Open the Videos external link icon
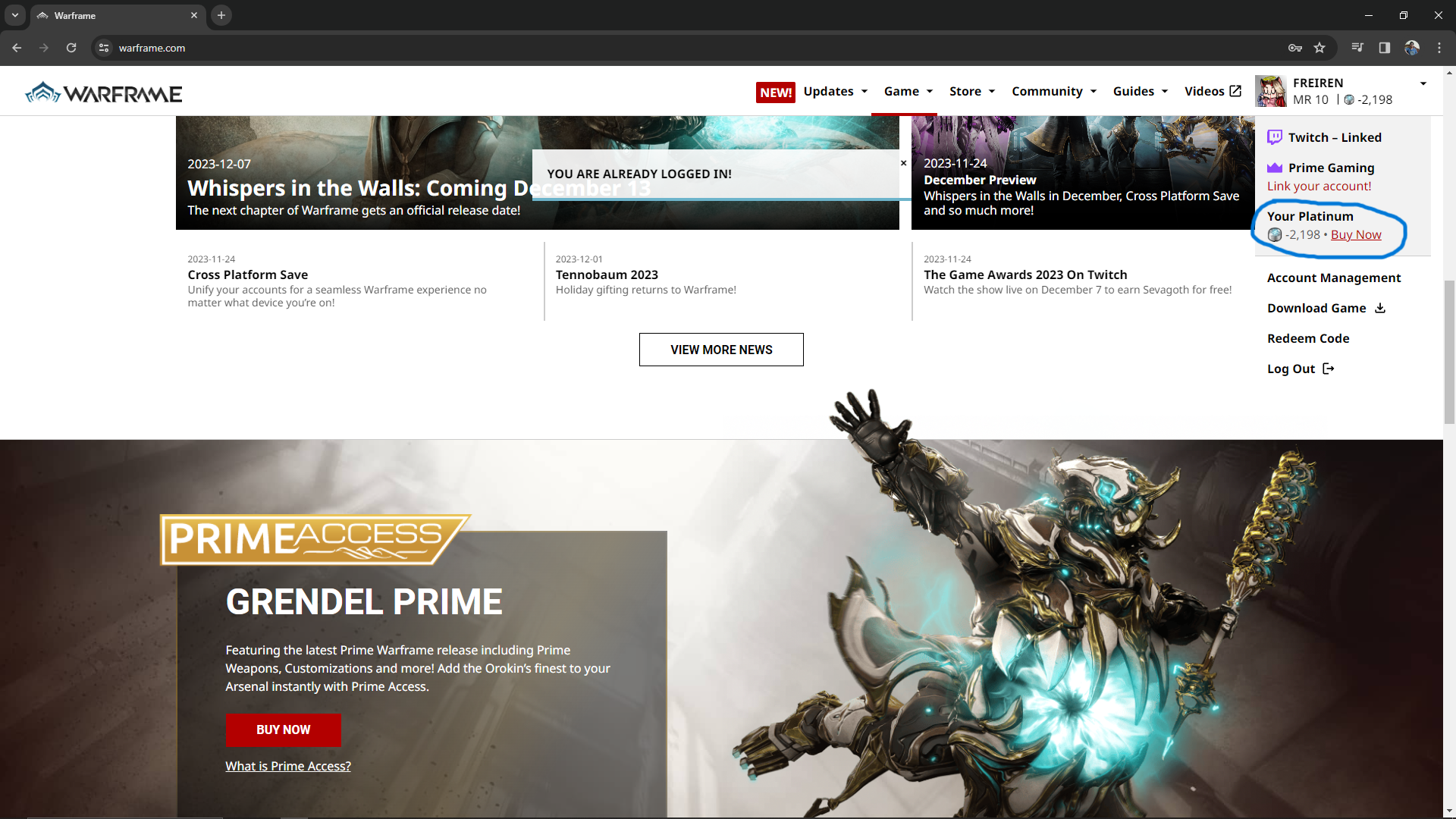The width and height of the screenshot is (1456, 819). (x=1235, y=91)
